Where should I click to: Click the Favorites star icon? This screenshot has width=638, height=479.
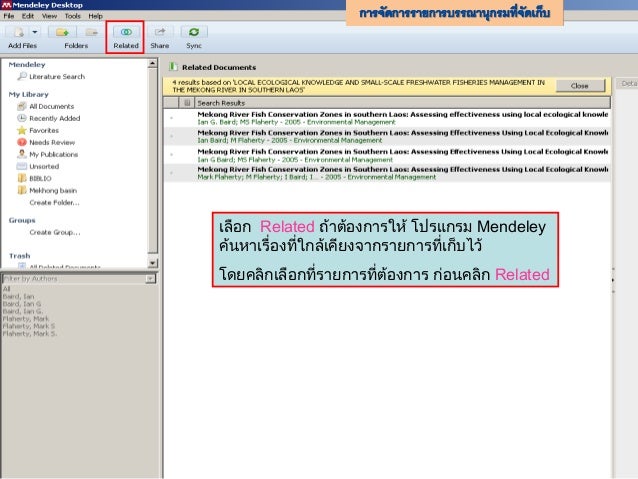pyautogui.click(x=22, y=130)
